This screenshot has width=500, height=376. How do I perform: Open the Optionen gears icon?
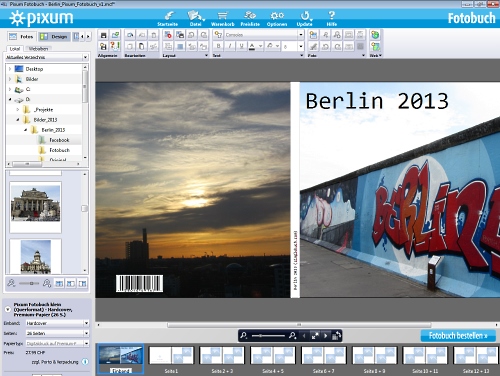coord(277,19)
